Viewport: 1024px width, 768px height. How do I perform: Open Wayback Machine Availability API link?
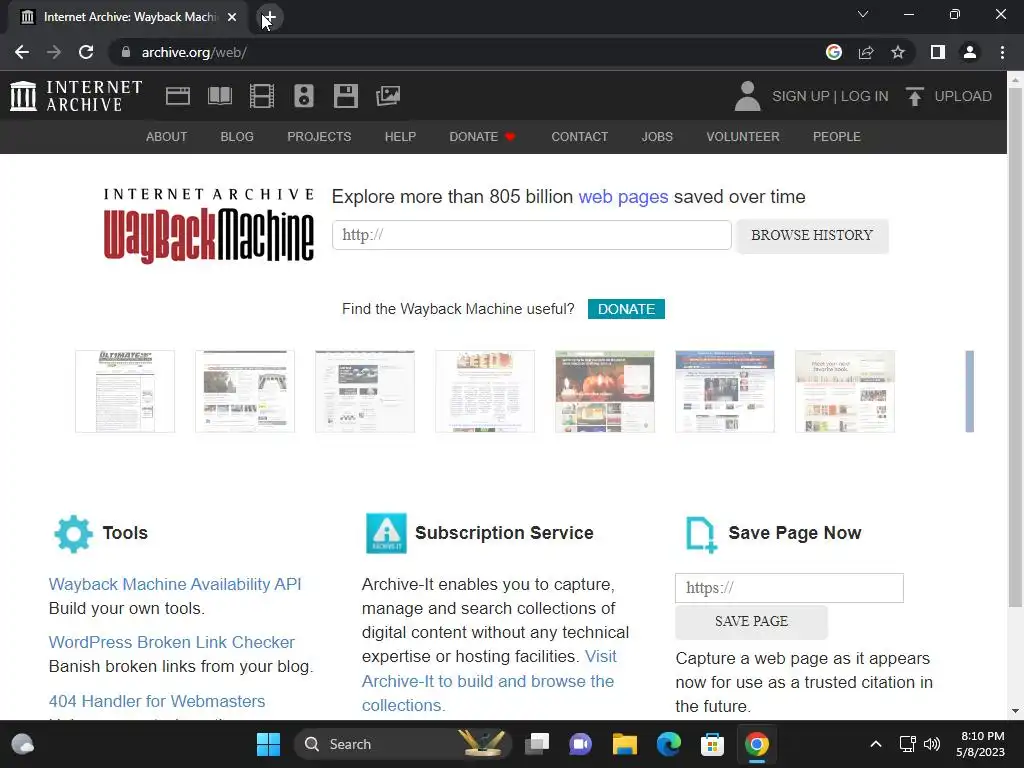tap(175, 584)
